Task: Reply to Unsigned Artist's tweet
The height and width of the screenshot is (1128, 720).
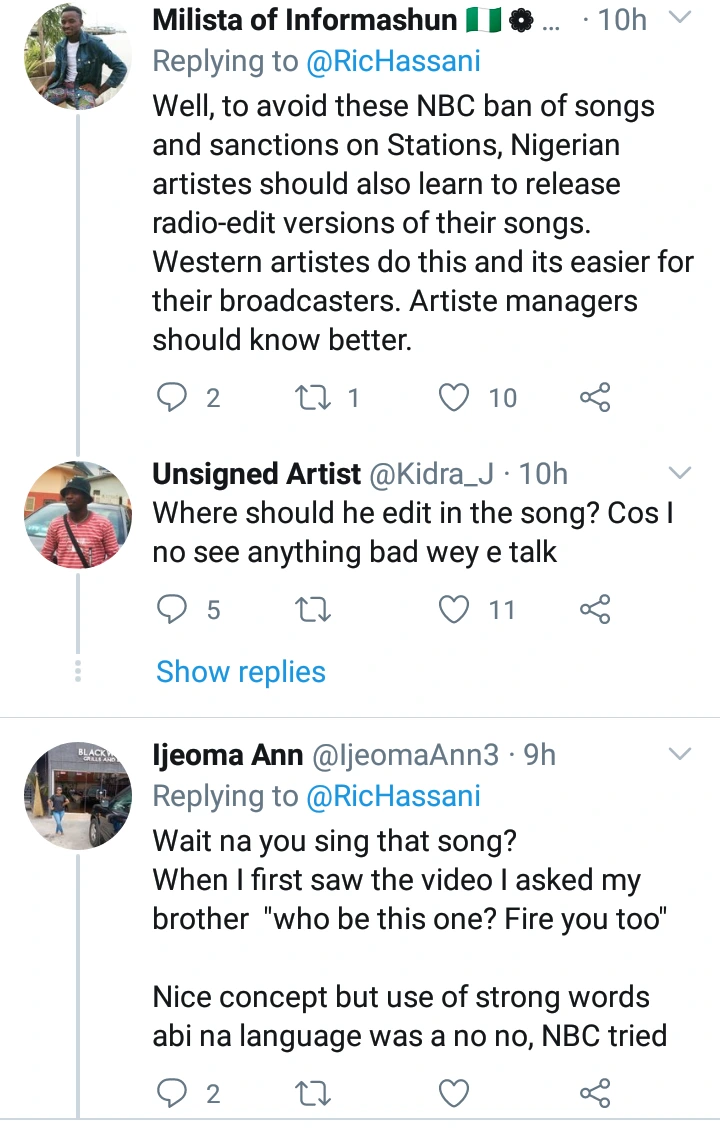Action: pyautogui.click(x=173, y=608)
